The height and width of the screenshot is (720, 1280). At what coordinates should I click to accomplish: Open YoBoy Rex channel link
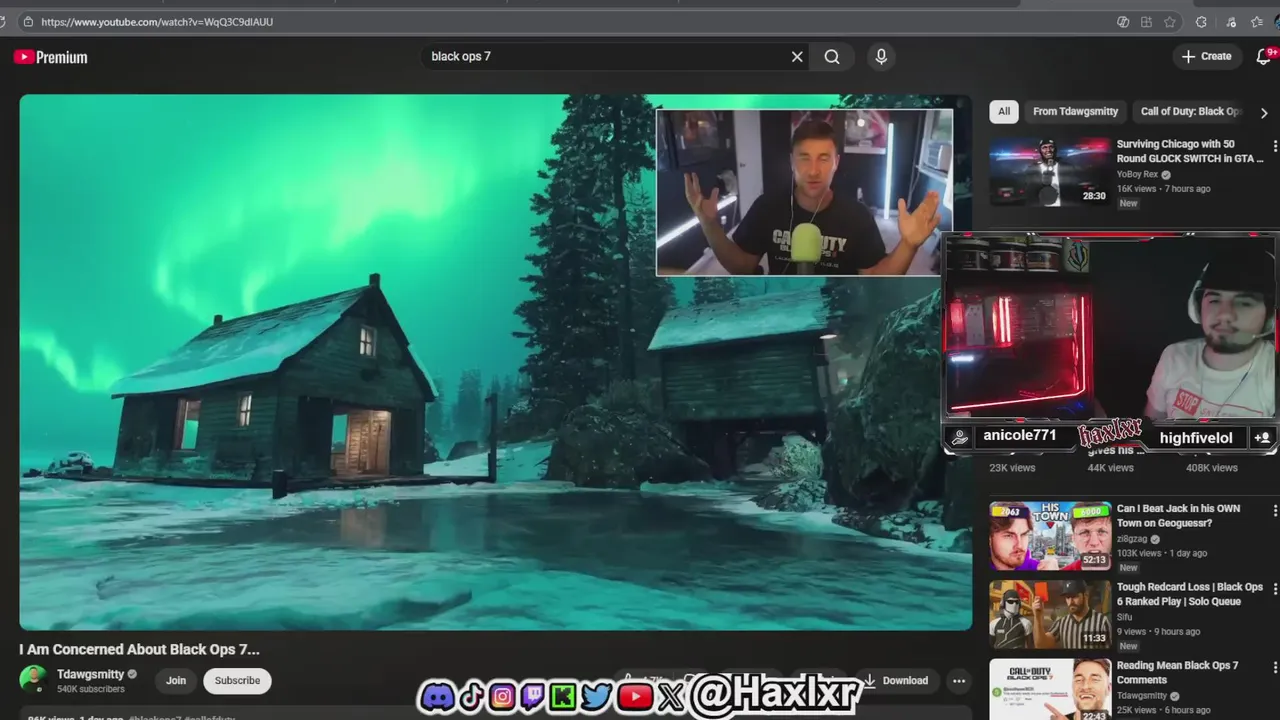[1137, 174]
